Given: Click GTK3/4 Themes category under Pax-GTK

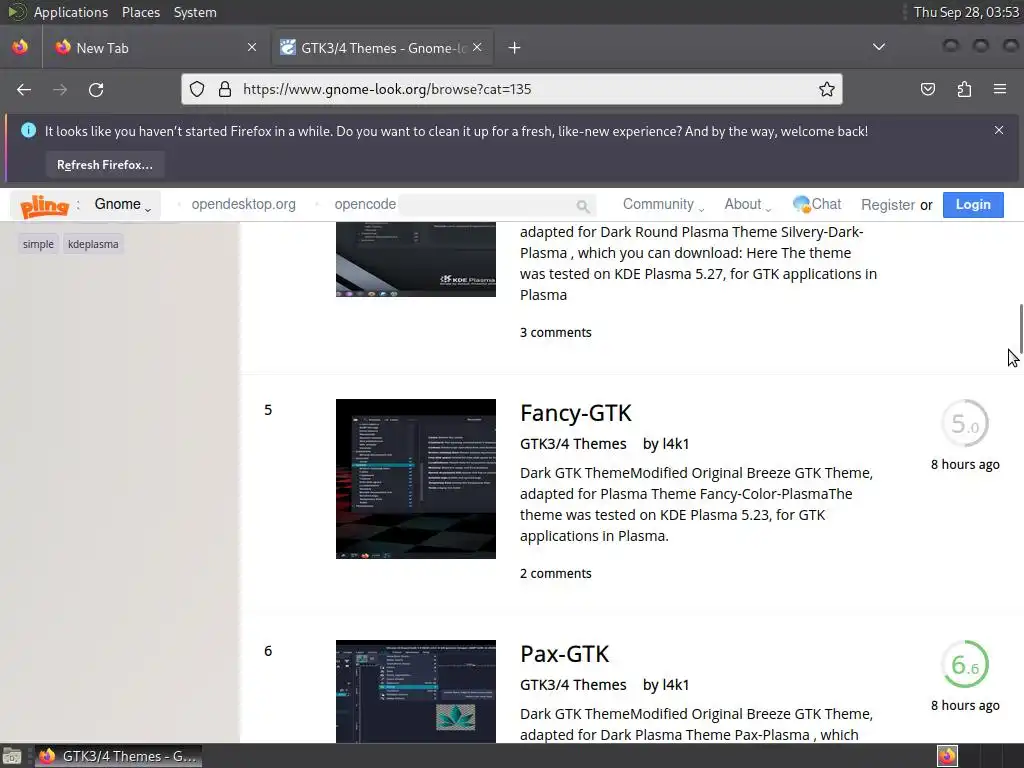Looking at the screenshot, I should pos(573,685).
